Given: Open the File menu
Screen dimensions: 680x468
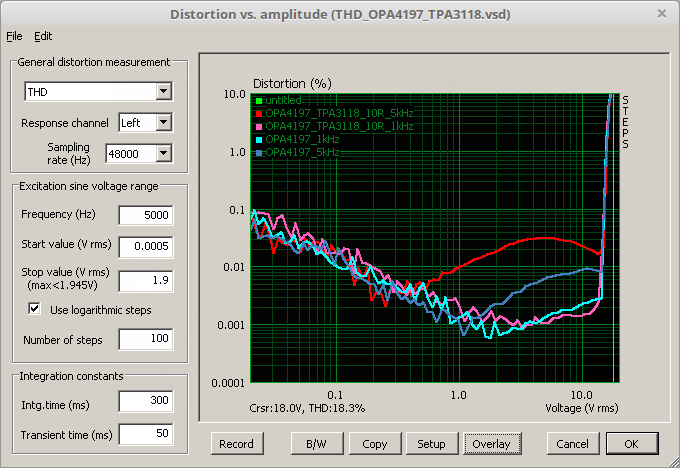Looking at the screenshot, I should click(x=14, y=36).
